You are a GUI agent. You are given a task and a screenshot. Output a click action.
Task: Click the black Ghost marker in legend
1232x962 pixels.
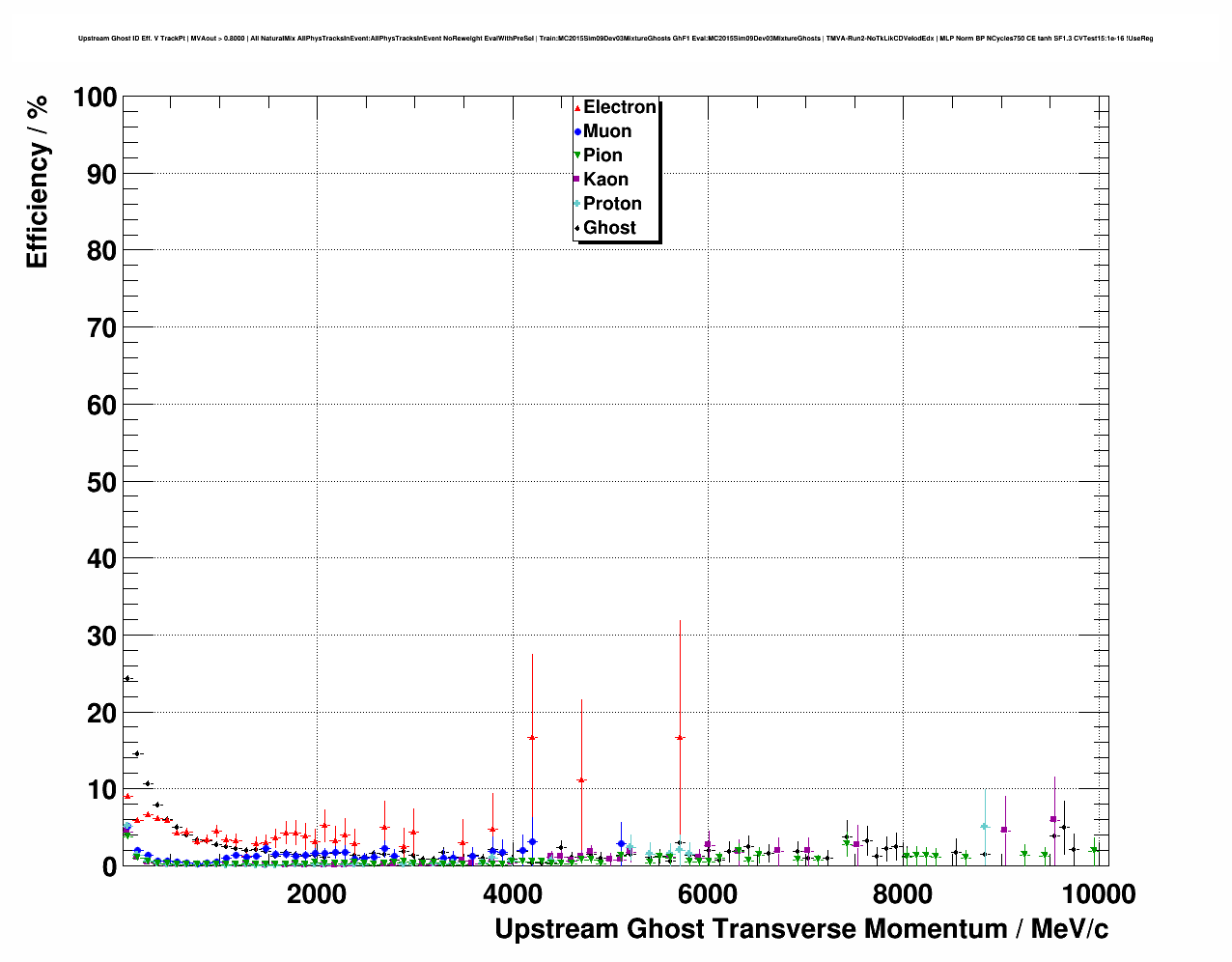click(x=577, y=228)
